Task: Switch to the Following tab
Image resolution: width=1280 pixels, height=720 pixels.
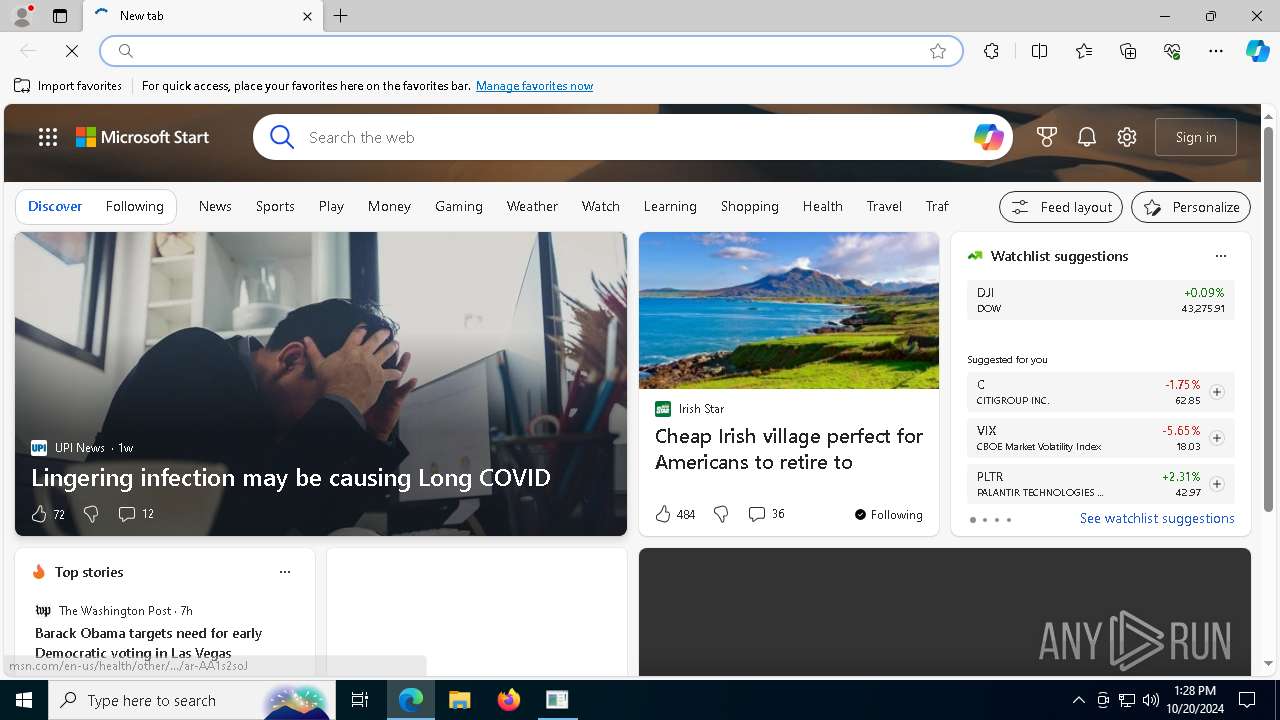Action: pyautogui.click(x=134, y=206)
